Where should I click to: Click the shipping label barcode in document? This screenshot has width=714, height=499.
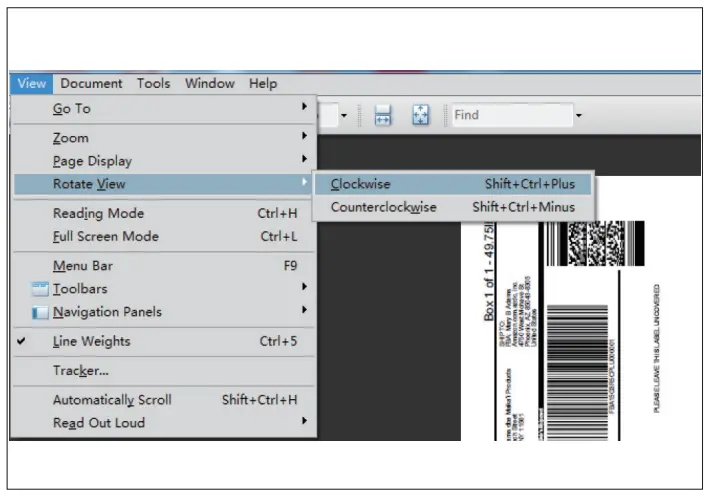(577, 372)
